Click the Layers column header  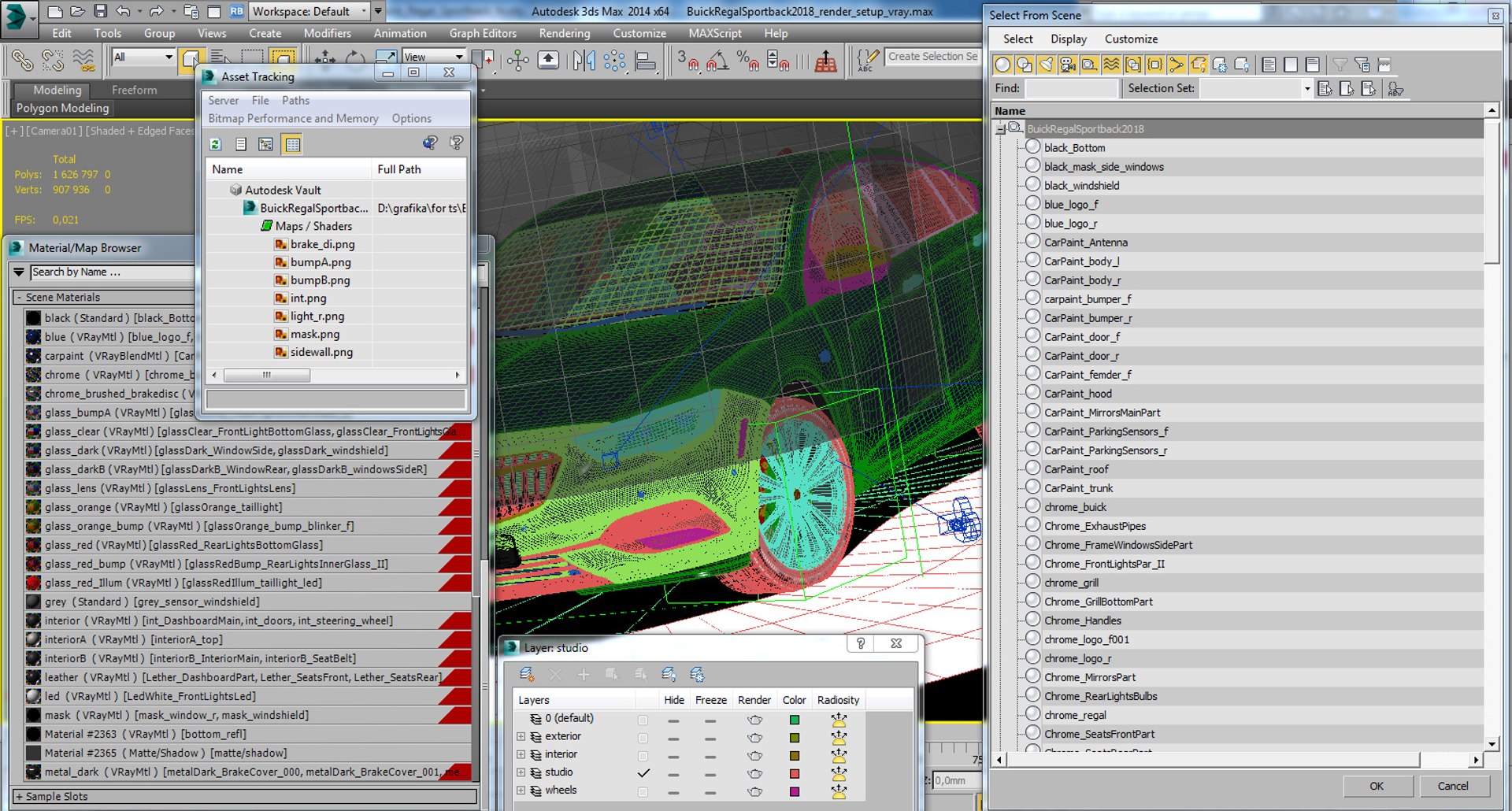[x=574, y=700]
